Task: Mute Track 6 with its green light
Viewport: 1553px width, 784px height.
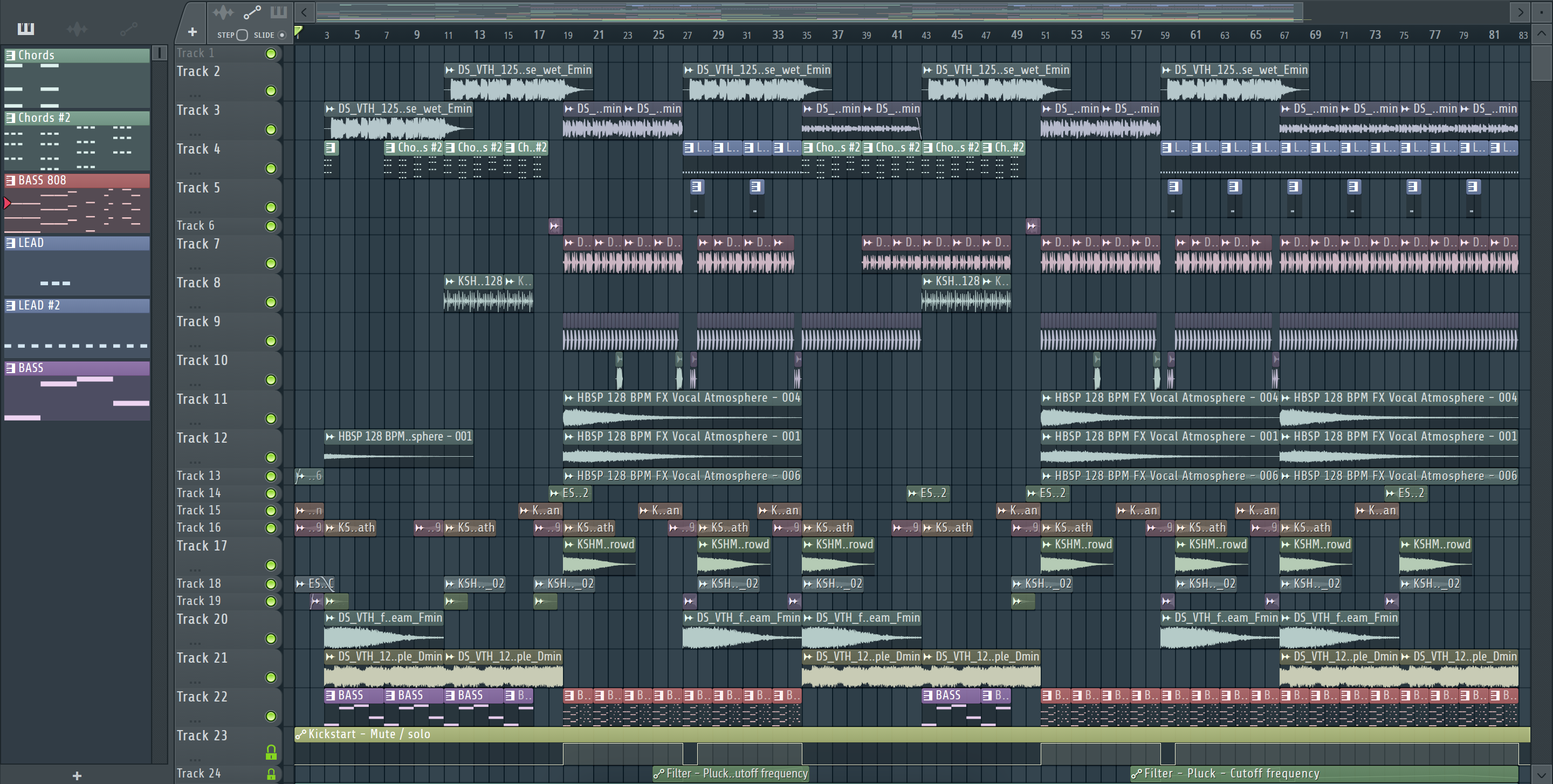Action: coord(271,226)
